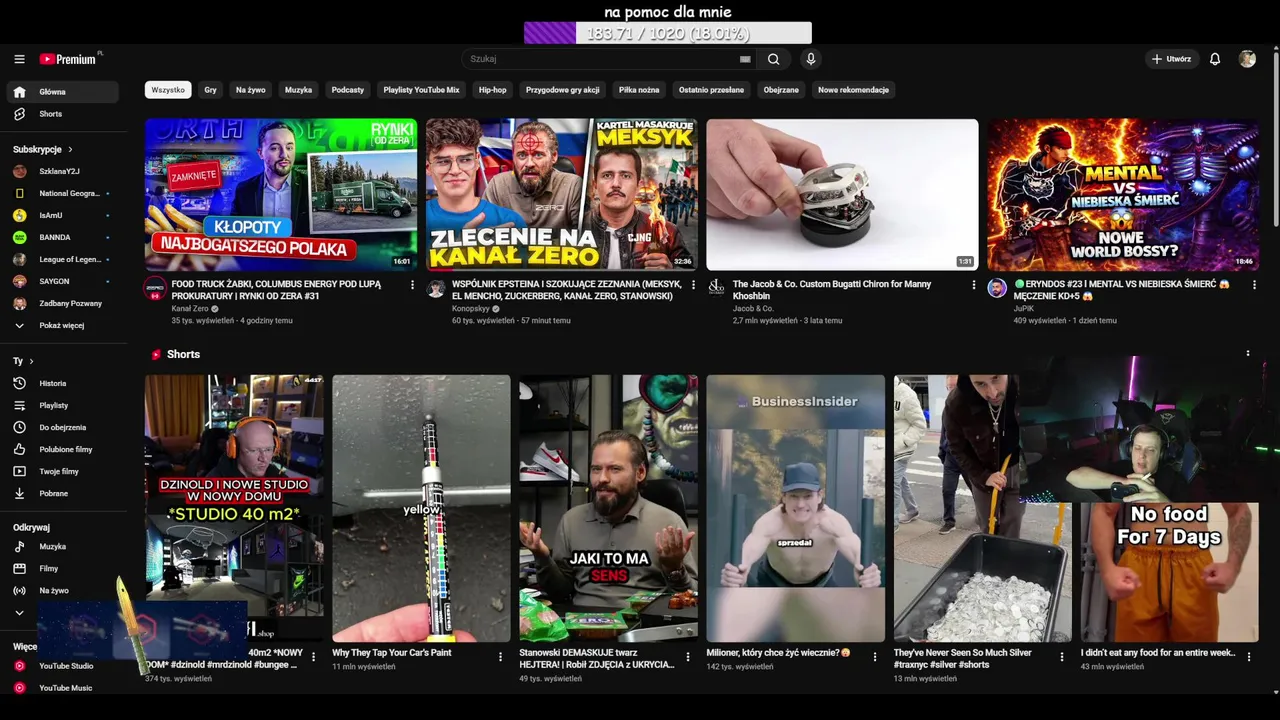This screenshot has width=1280, height=720.
Task: Open the JuPiK channel avatar
Action: pyautogui.click(x=997, y=288)
